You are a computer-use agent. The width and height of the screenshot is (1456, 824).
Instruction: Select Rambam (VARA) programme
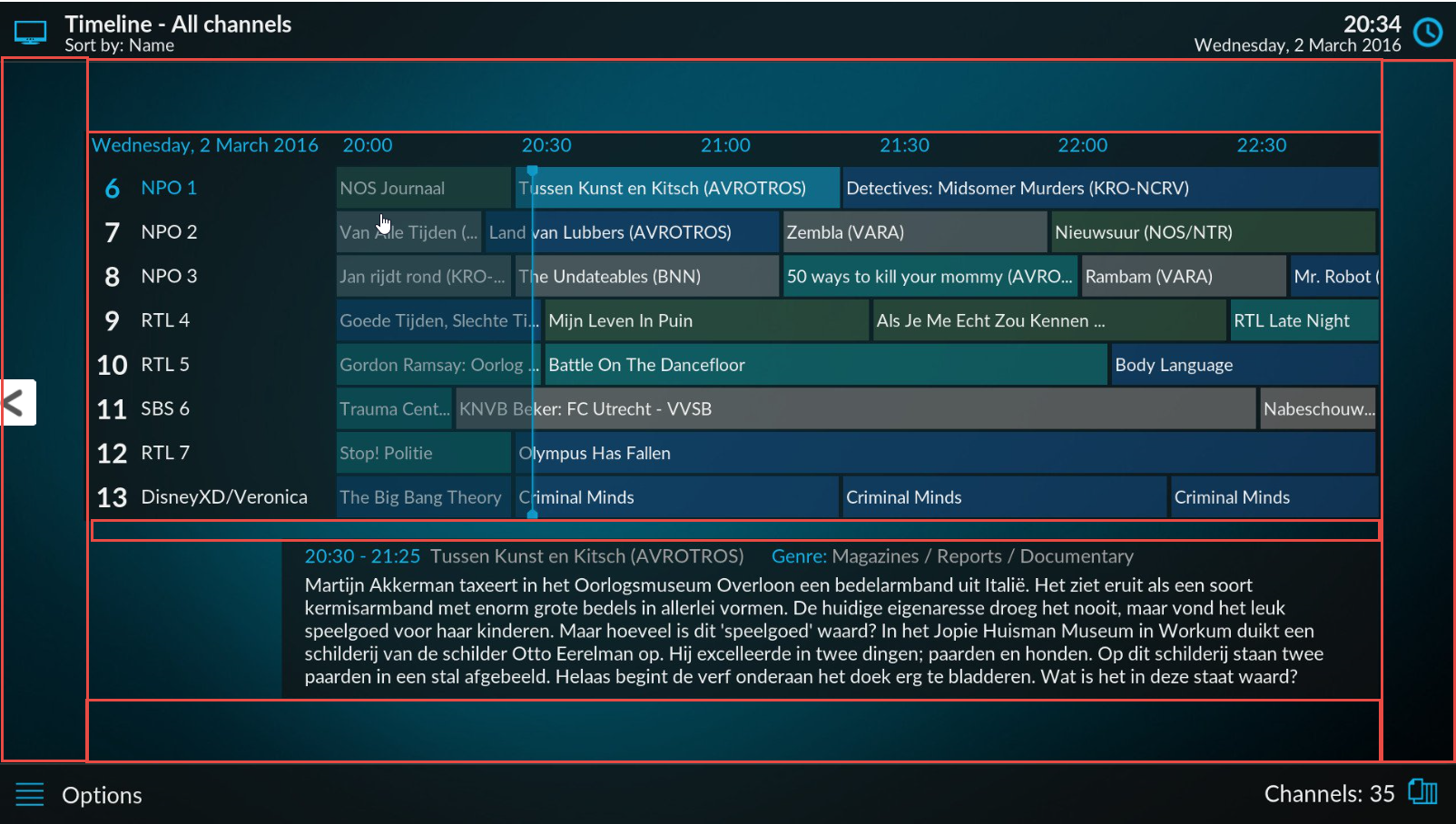1184,276
